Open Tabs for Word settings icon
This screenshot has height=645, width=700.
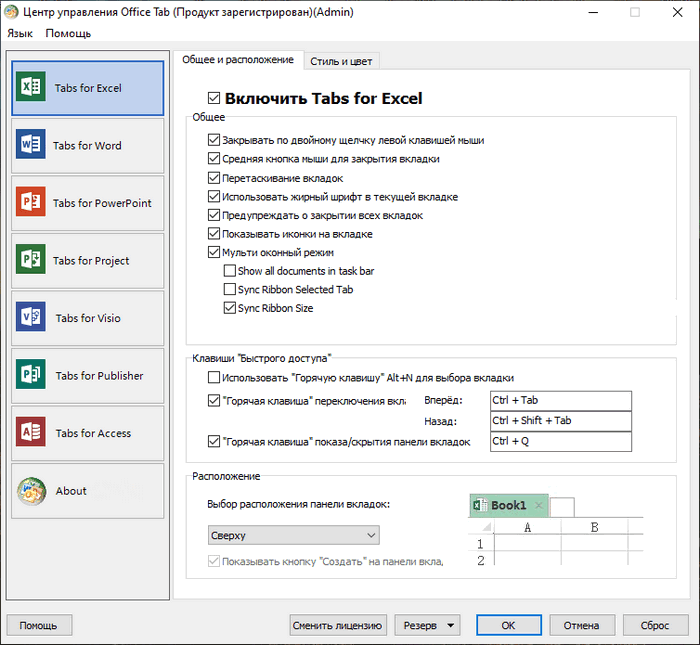31,144
